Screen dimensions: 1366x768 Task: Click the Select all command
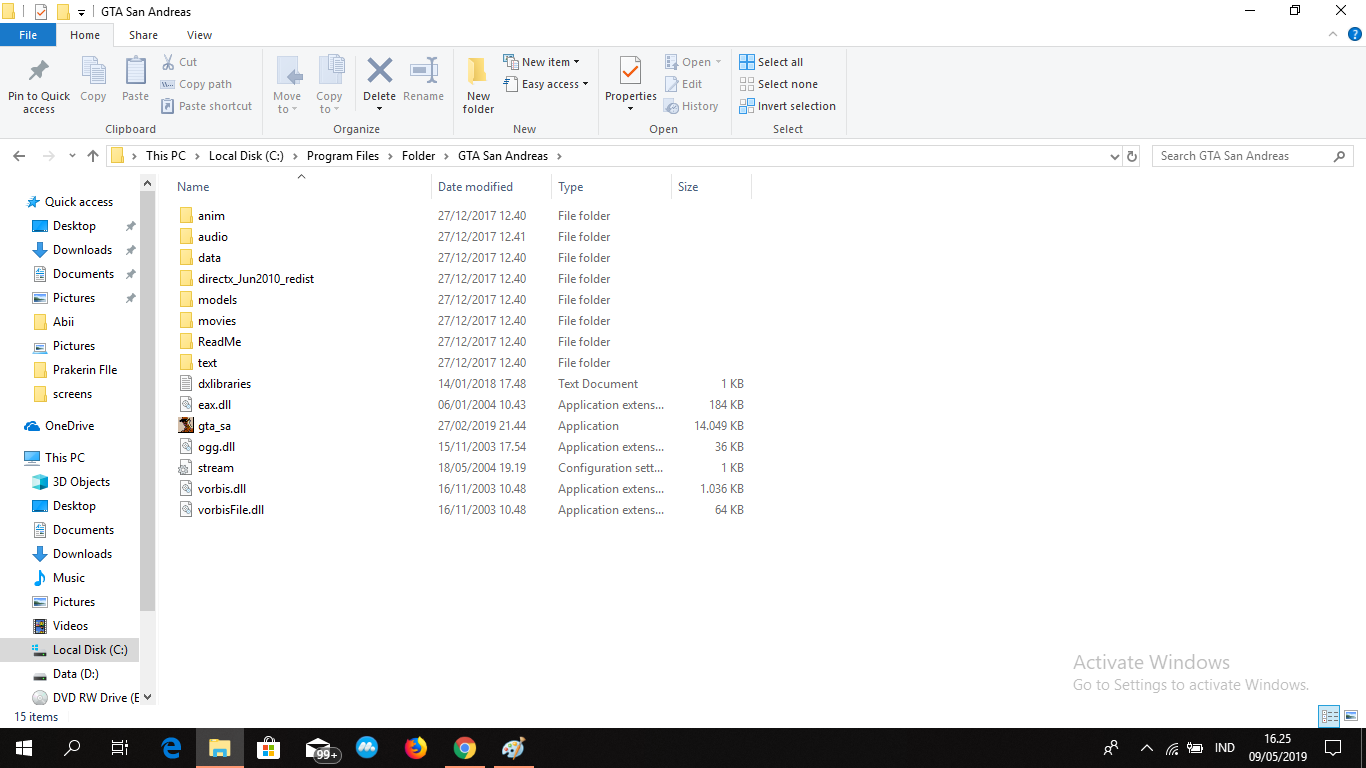[771, 62]
